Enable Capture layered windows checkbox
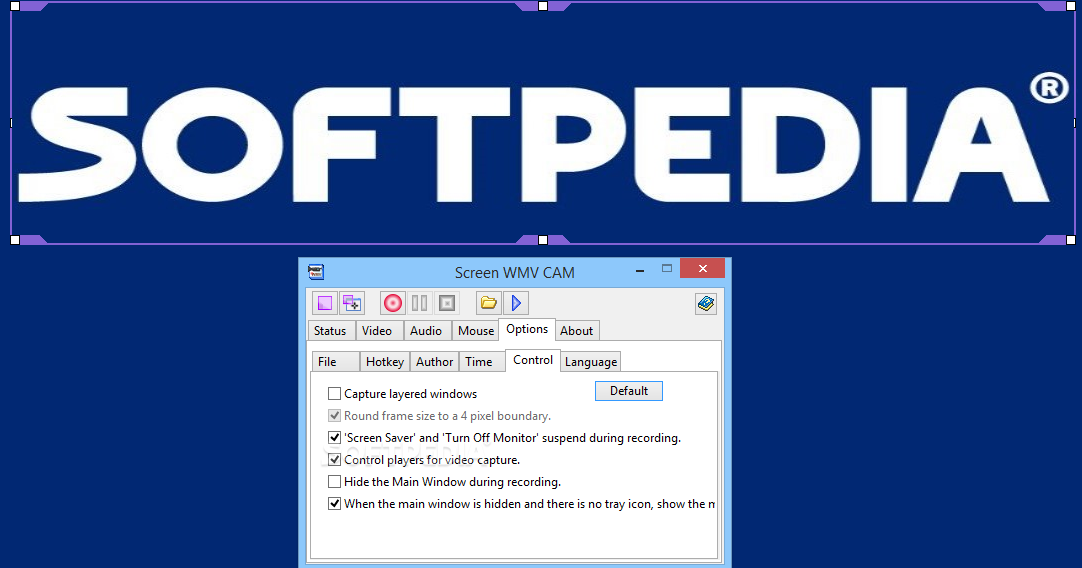 (x=334, y=393)
